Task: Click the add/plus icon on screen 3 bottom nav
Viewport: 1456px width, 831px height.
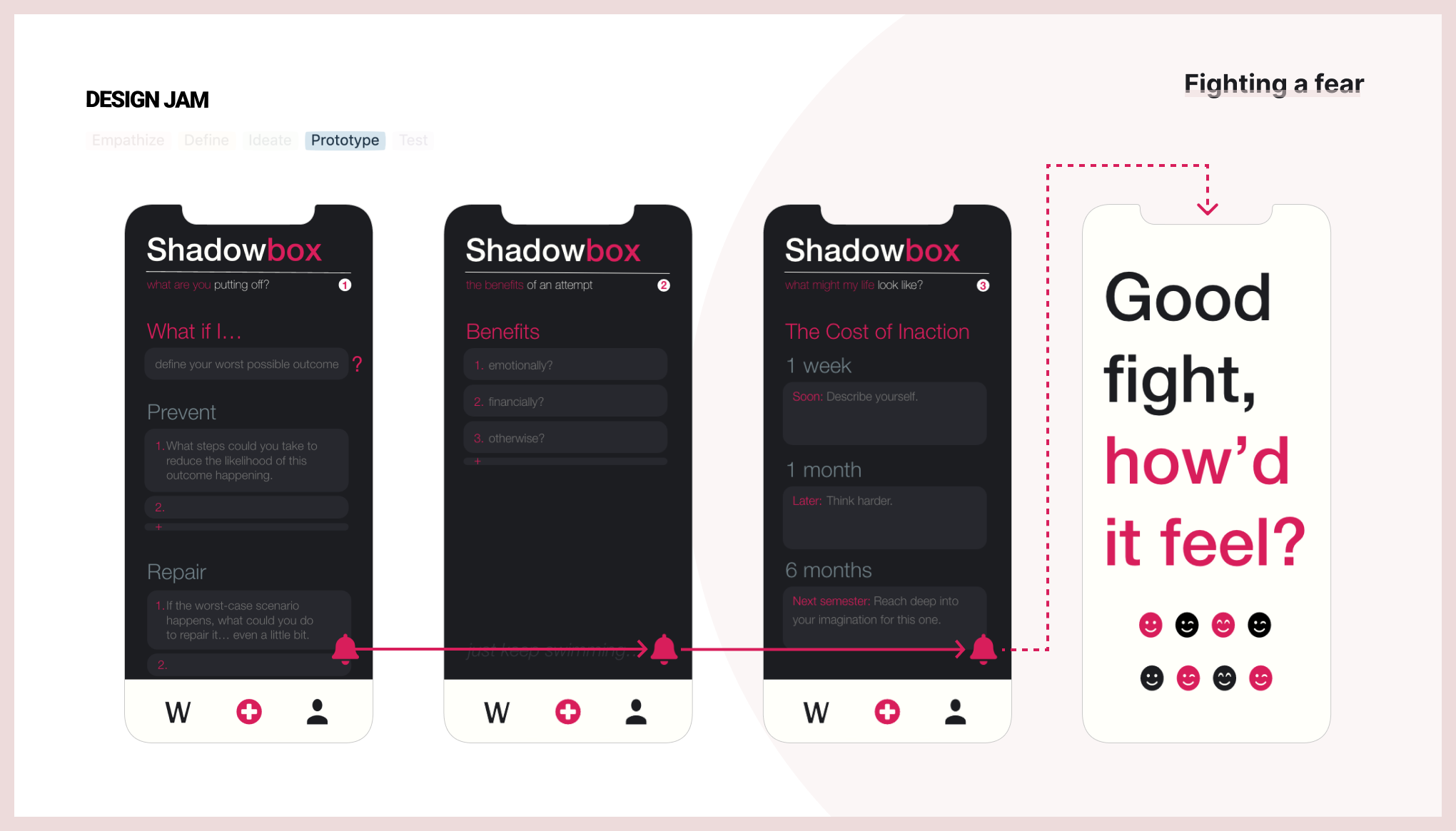Action: pyautogui.click(x=885, y=711)
